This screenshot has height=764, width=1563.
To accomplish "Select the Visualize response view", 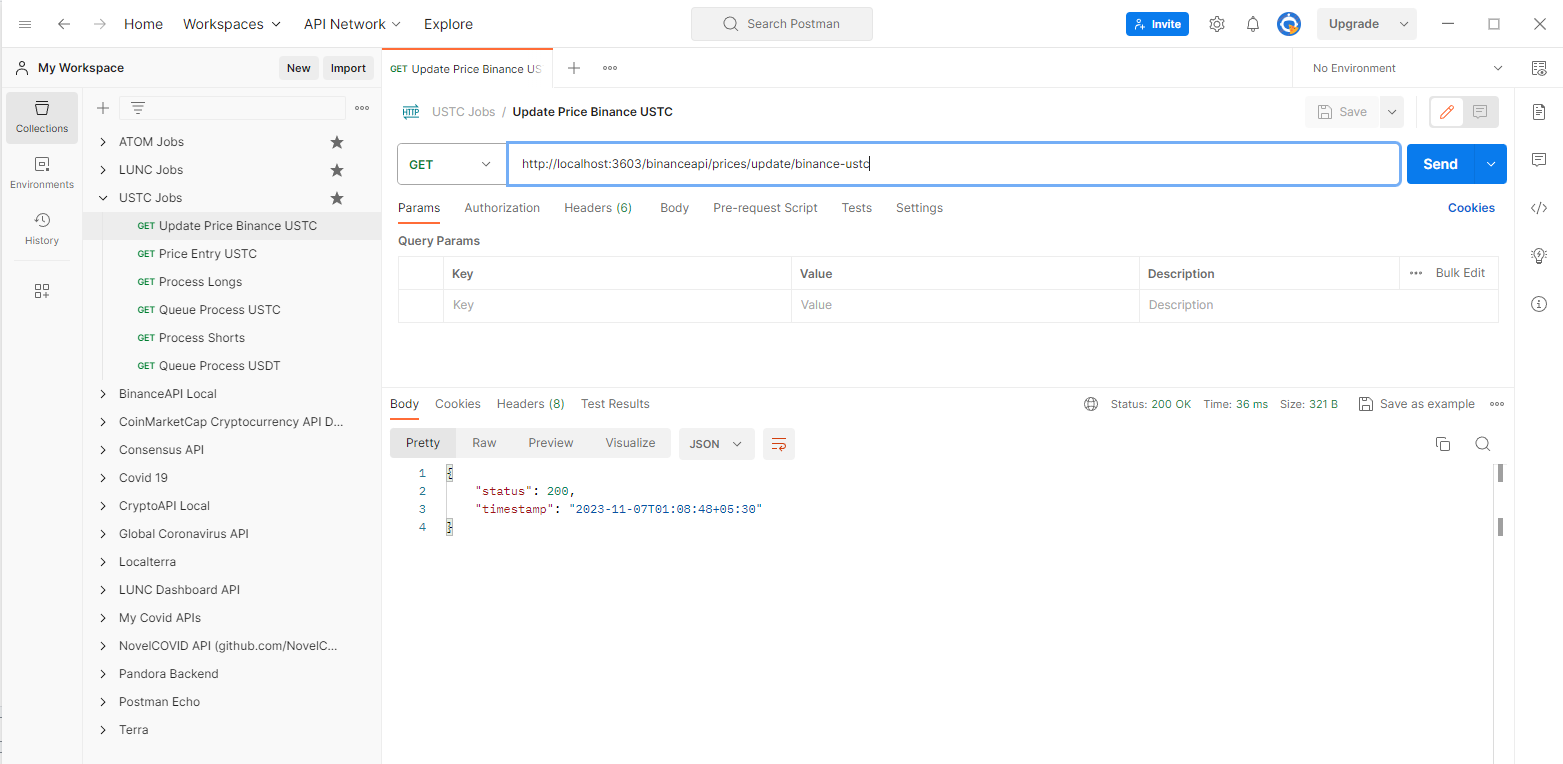I will tap(630, 443).
